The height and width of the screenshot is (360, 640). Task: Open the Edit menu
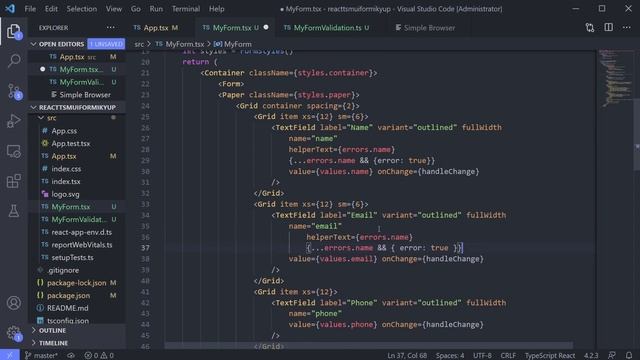51,9
